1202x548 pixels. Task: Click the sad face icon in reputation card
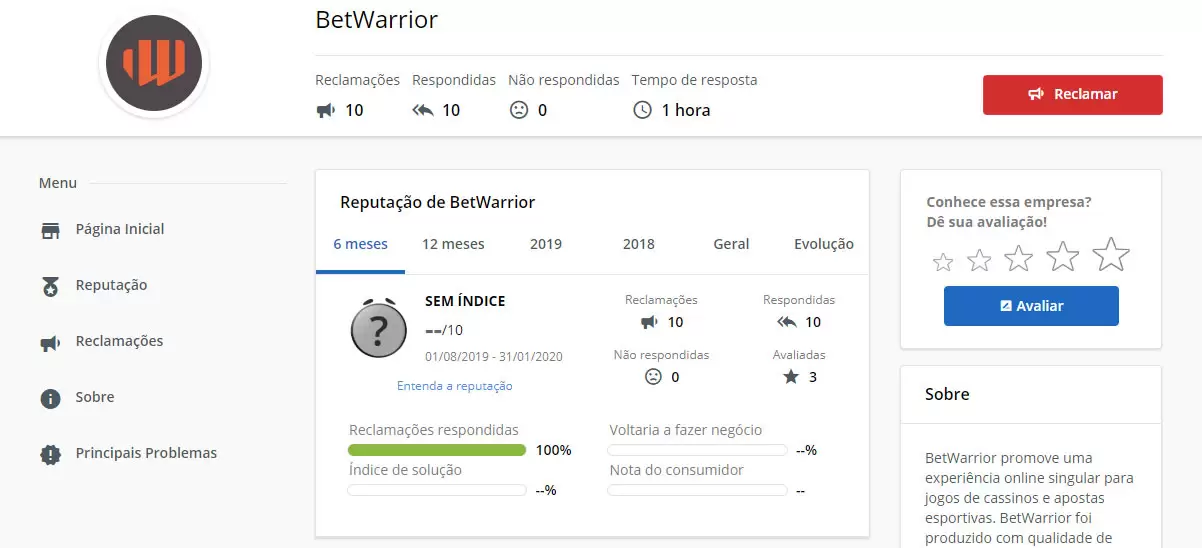coord(653,377)
